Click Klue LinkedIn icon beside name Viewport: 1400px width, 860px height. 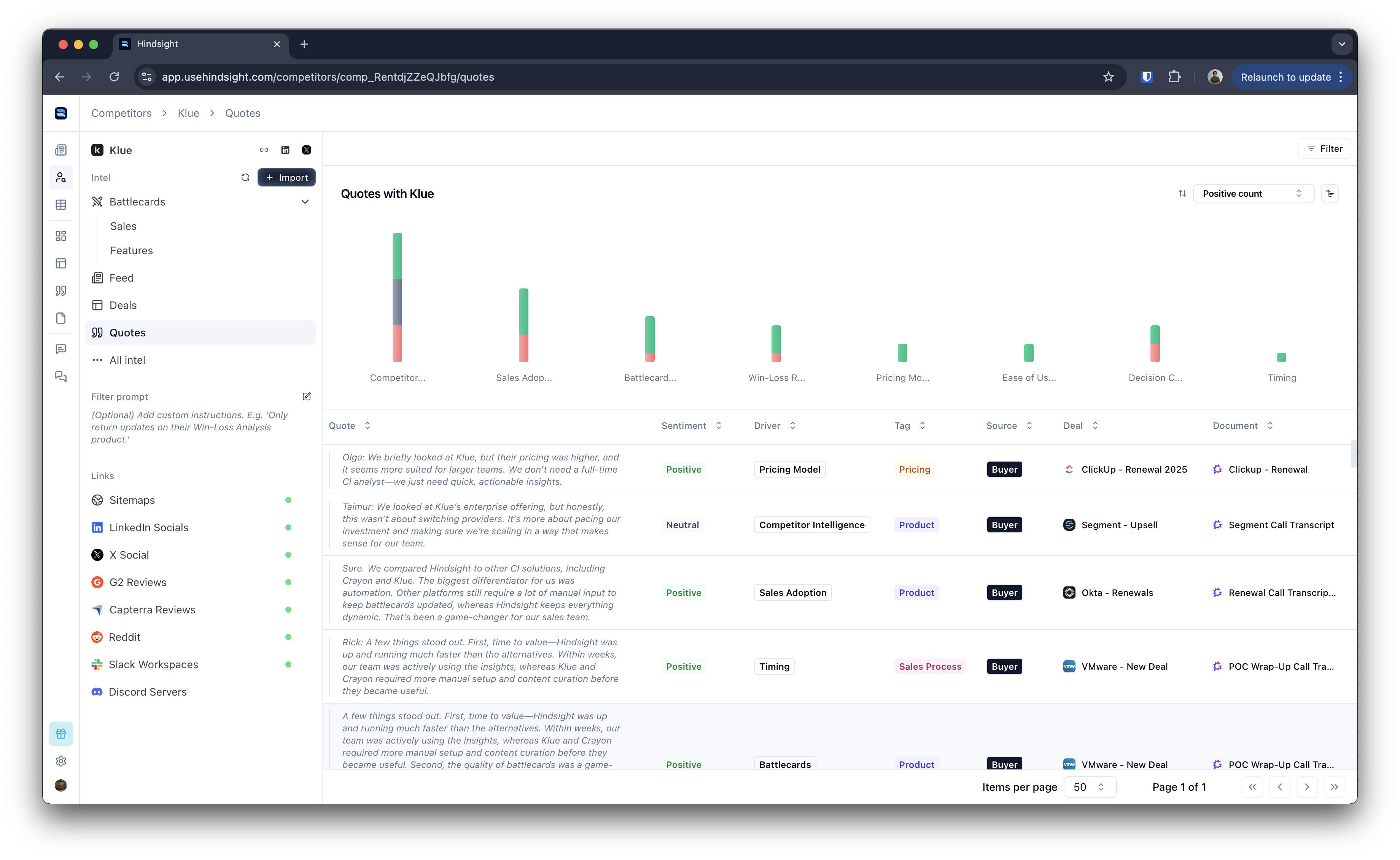coord(285,150)
